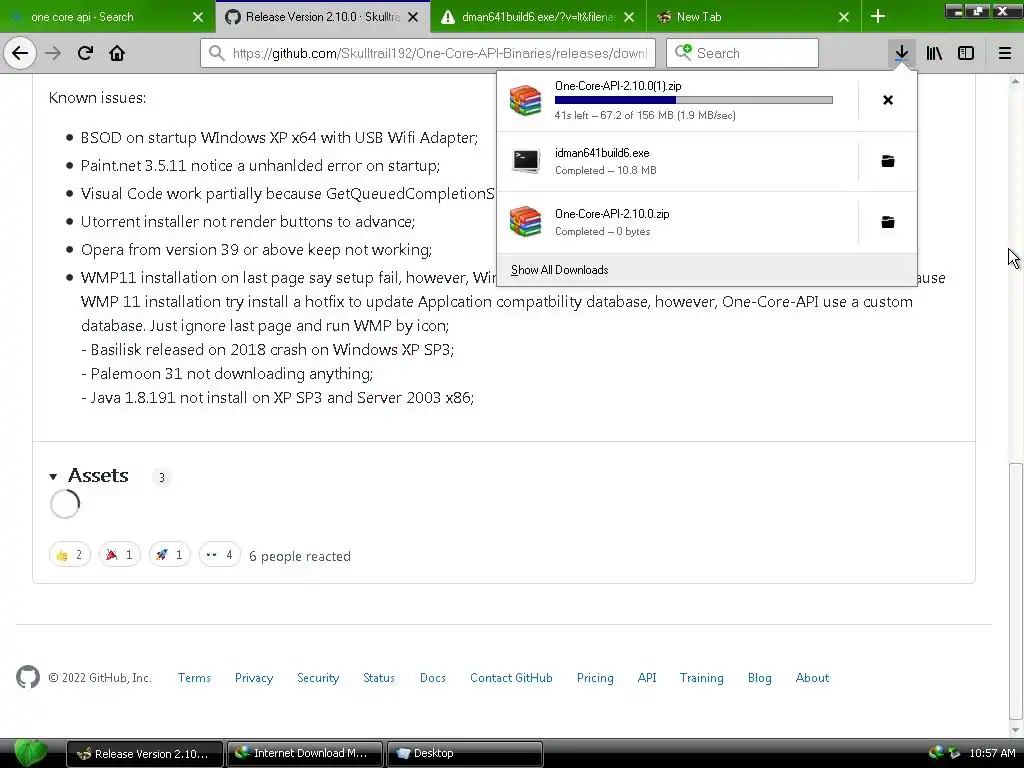Image resolution: width=1024 pixels, height=768 pixels.
Task: Switch to the New Tab tab
Action: pyautogui.click(x=753, y=17)
